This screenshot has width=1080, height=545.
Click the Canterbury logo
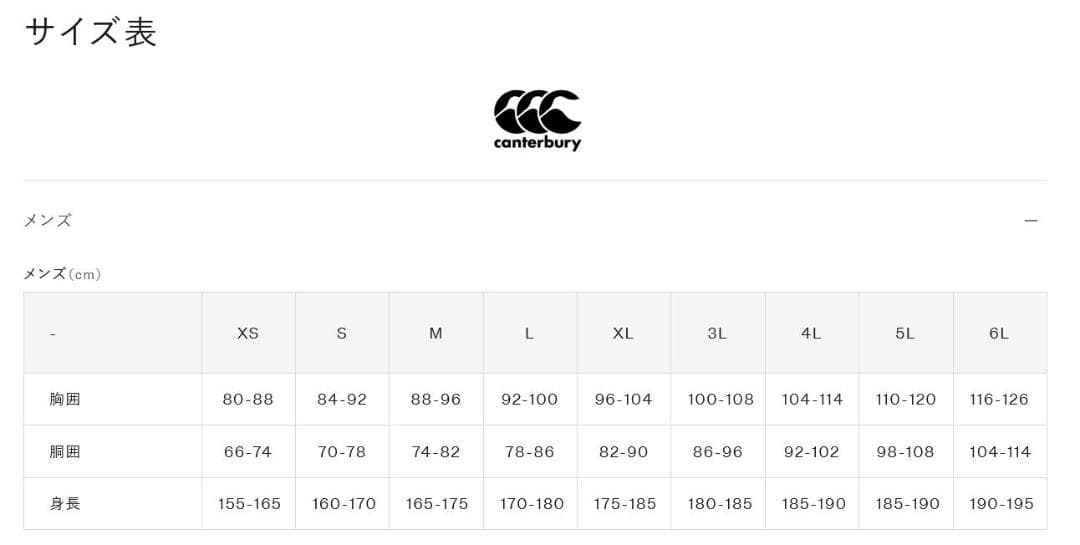[x=537, y=120]
